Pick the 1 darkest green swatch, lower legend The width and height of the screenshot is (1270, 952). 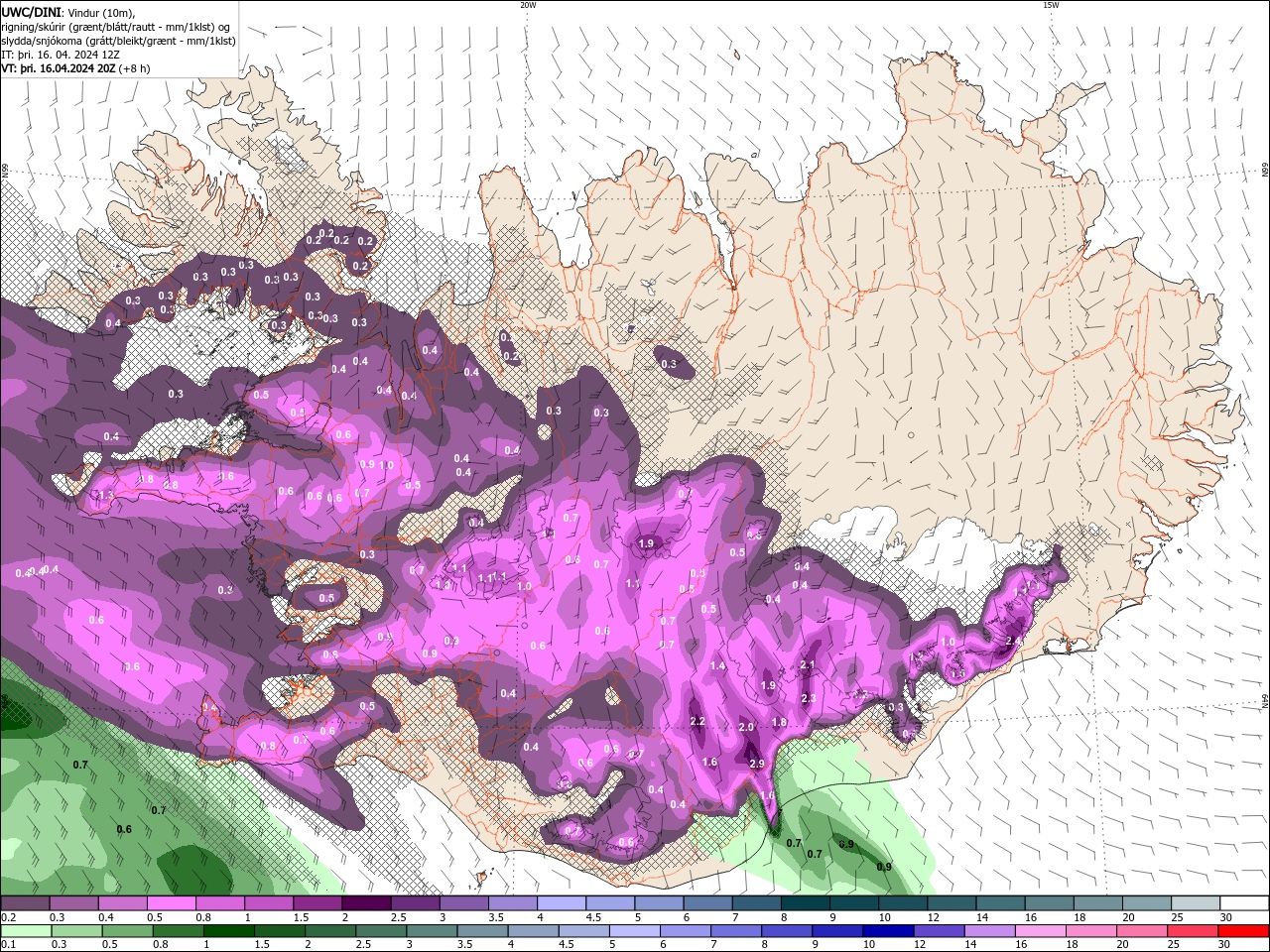pos(228,931)
